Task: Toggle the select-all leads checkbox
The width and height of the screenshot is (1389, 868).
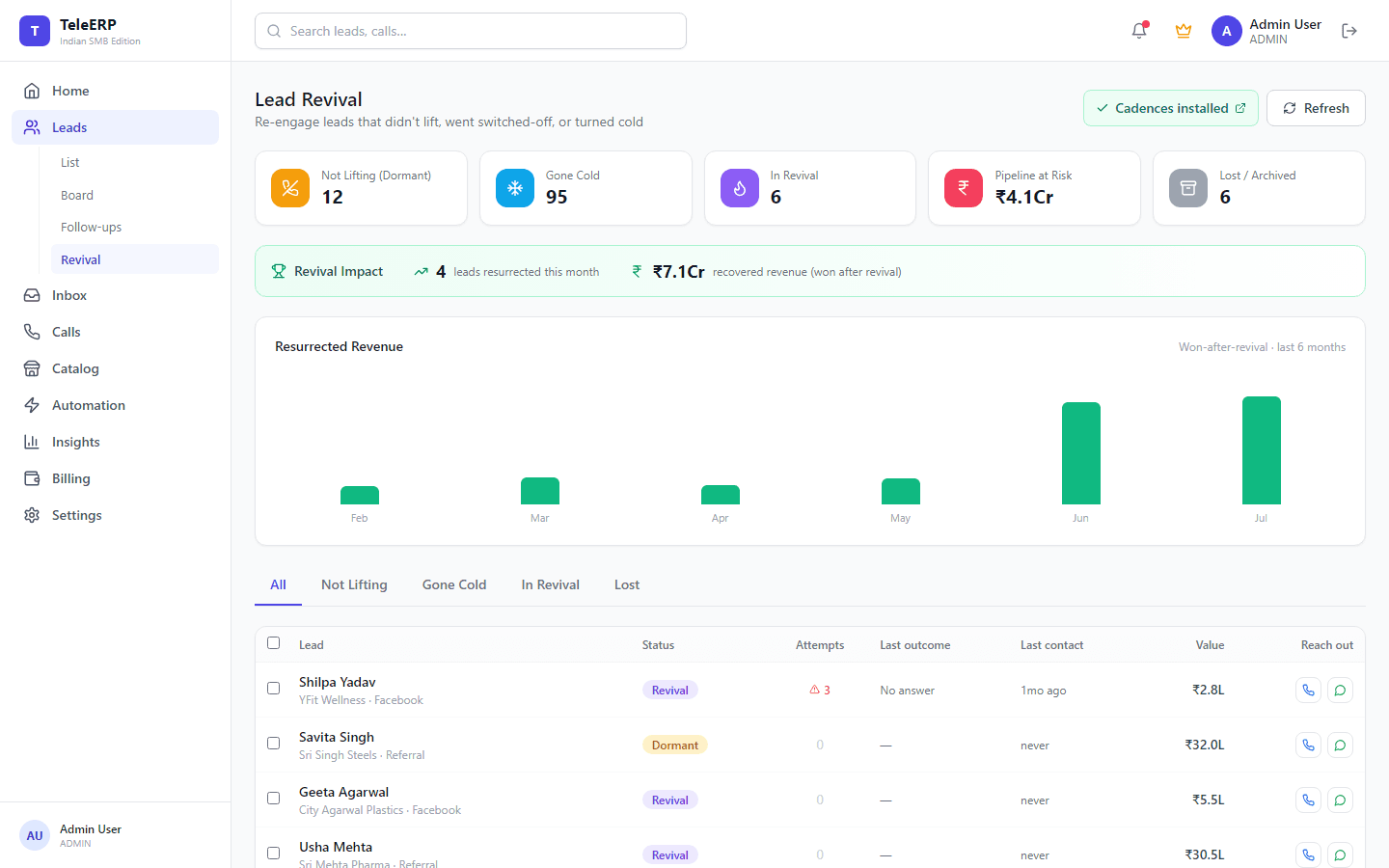Action: coord(274,643)
